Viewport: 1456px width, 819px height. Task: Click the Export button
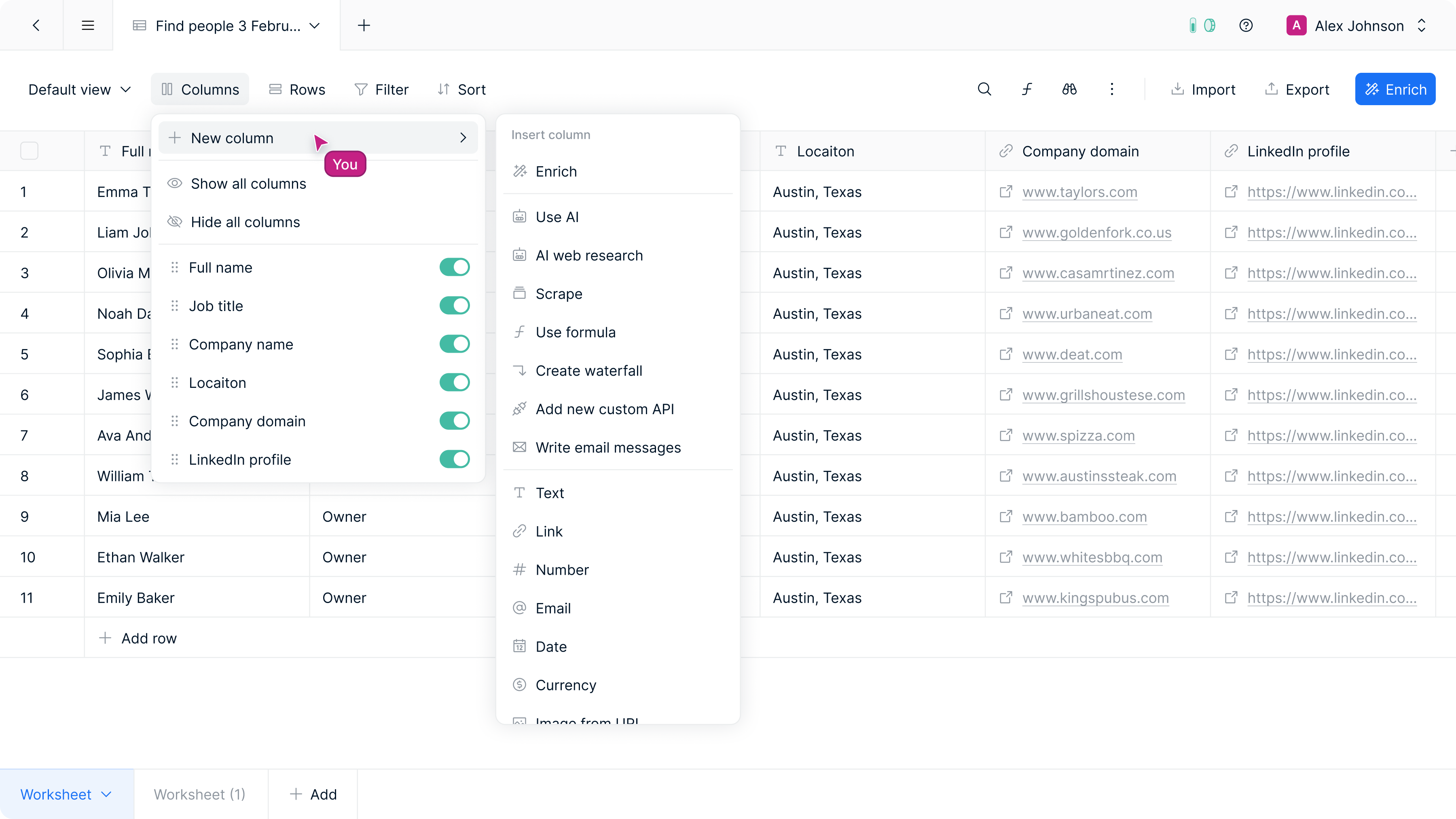tap(1297, 89)
